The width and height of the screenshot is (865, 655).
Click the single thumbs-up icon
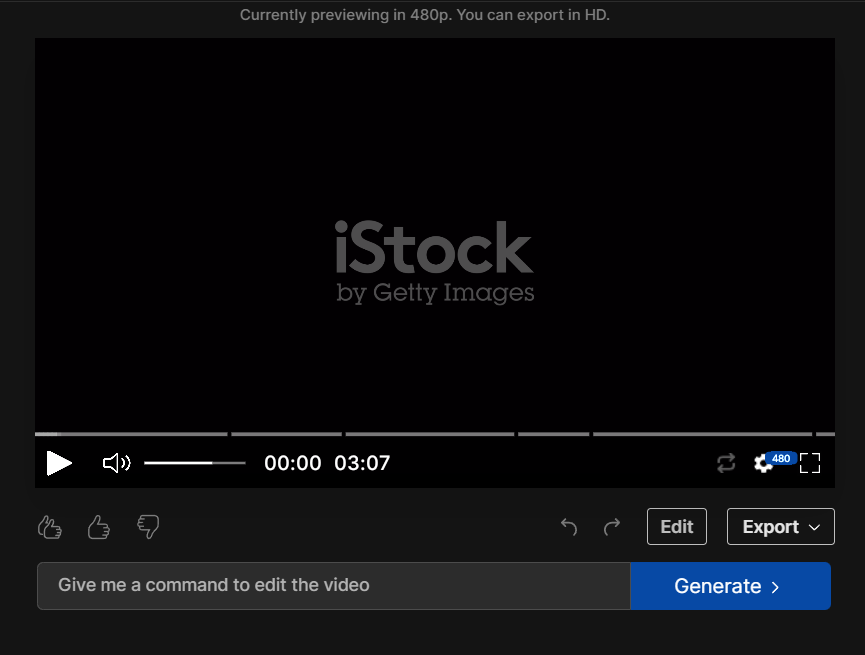(x=99, y=527)
